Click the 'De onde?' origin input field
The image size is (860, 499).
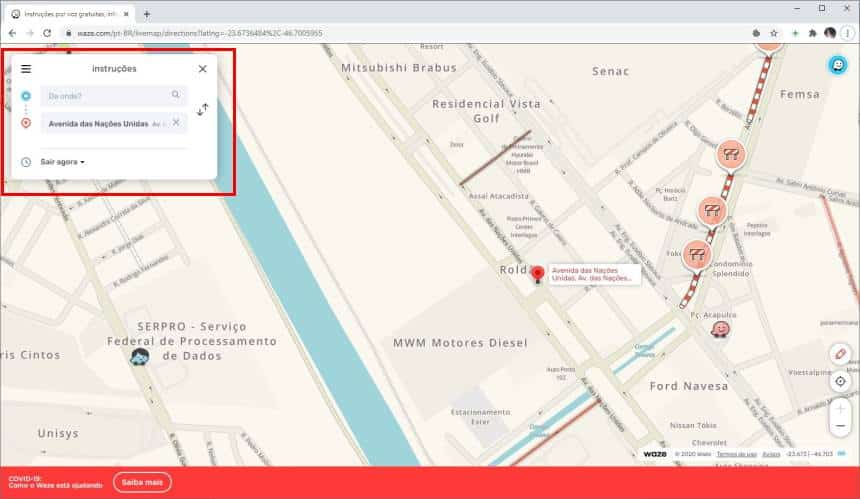pyautogui.click(x=114, y=96)
